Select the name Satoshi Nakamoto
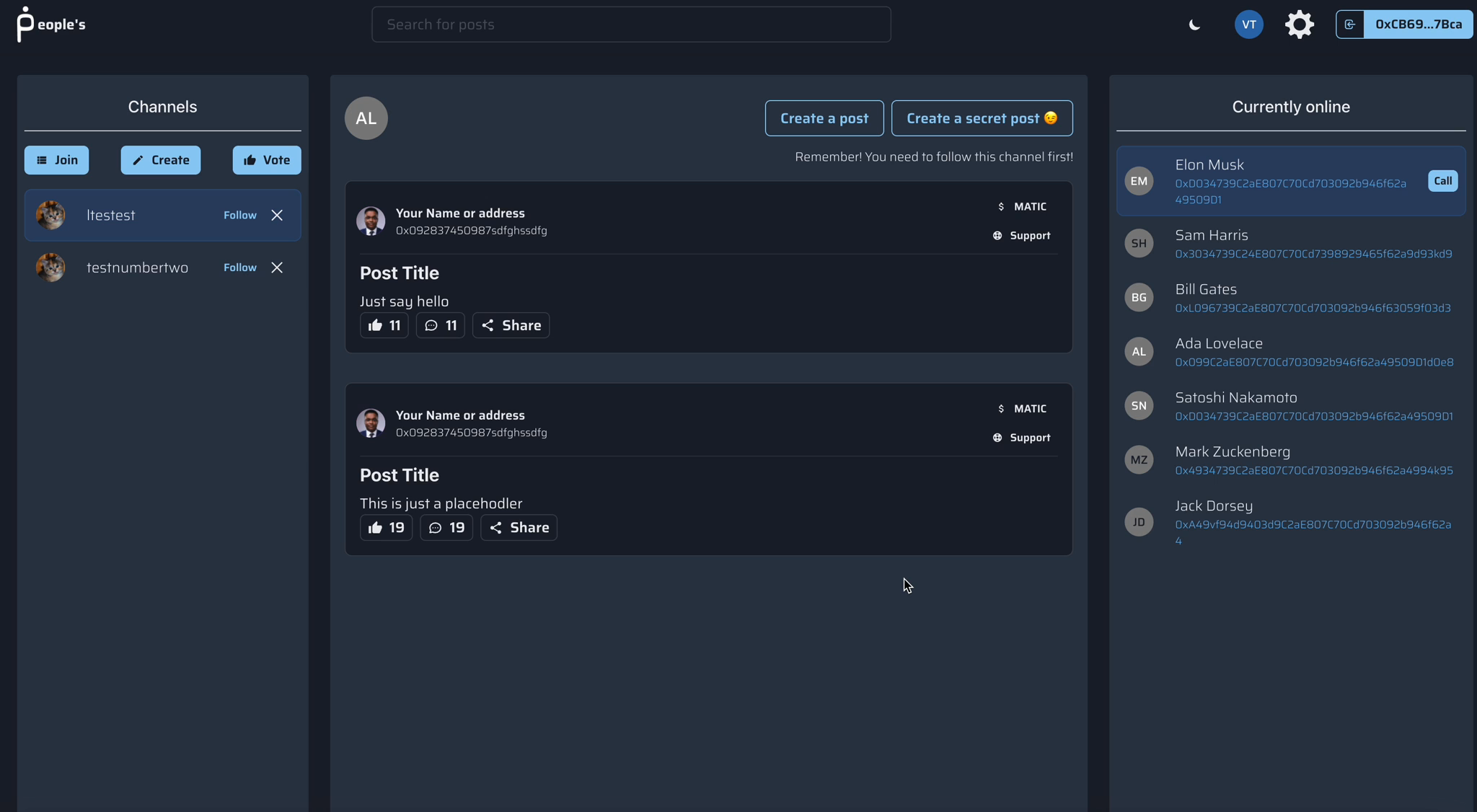This screenshot has height=812, width=1477. click(x=1236, y=397)
